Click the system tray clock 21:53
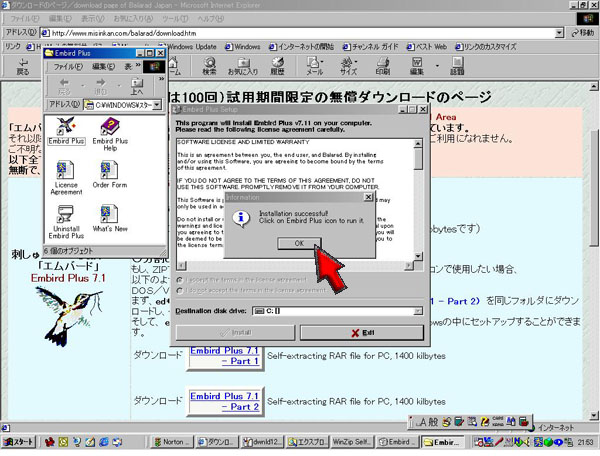This screenshot has height=456, width=600. (585, 442)
